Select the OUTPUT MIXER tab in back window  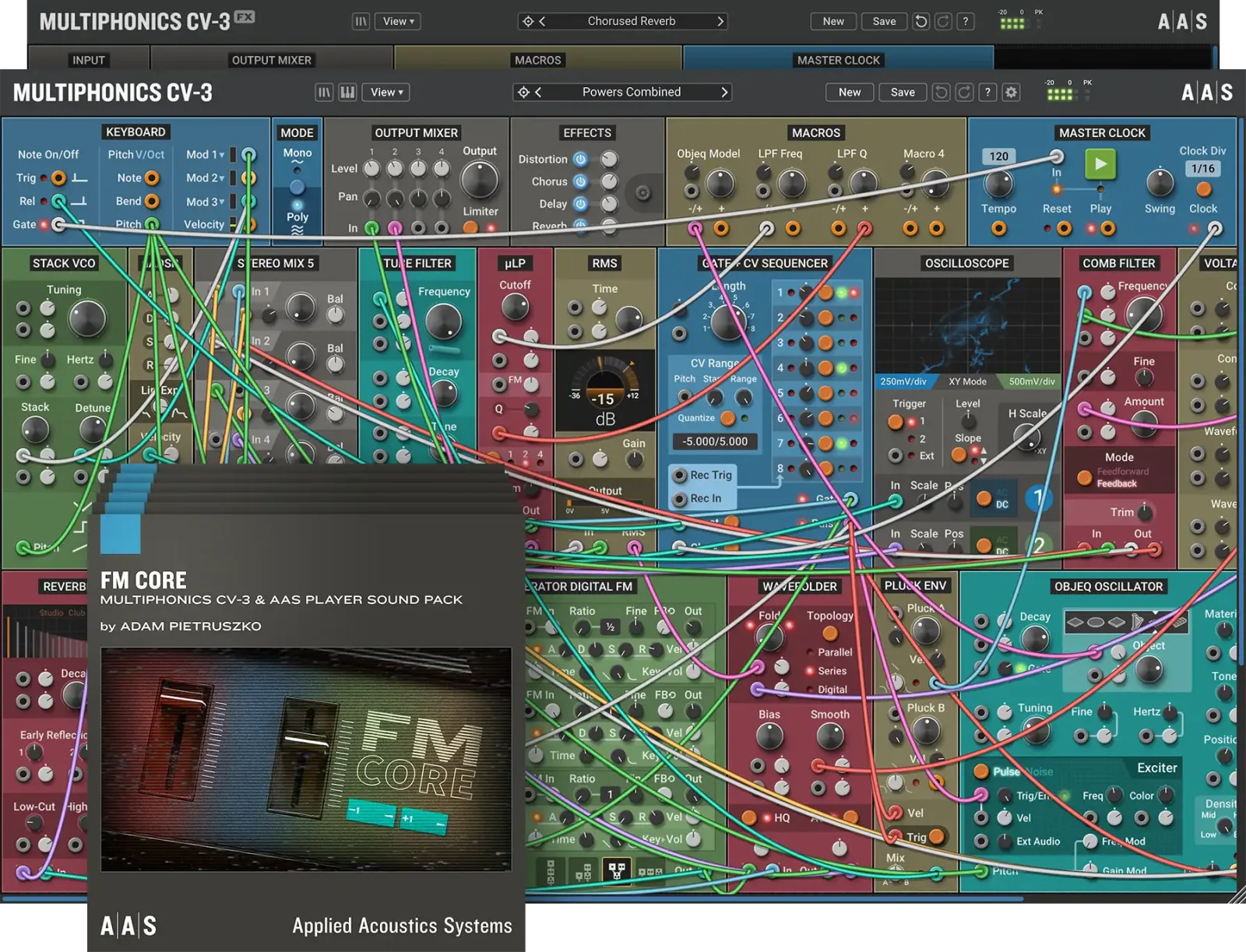pyautogui.click(x=271, y=60)
